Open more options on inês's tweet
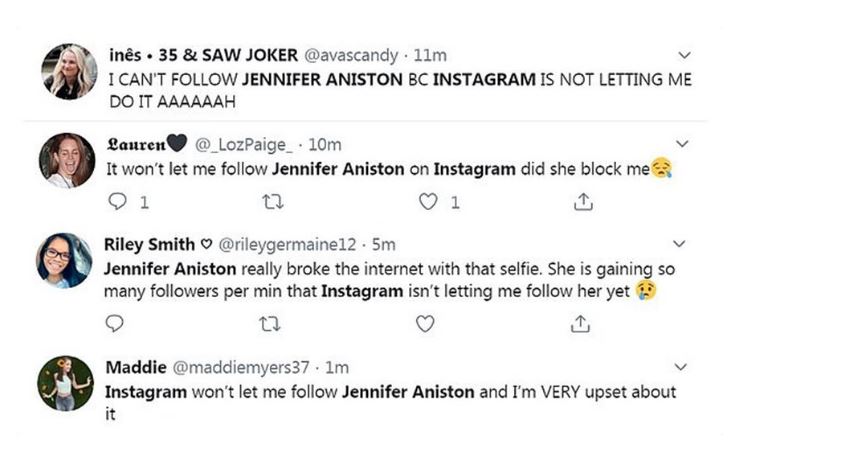Viewport: 868px width, 461px height. point(683,56)
